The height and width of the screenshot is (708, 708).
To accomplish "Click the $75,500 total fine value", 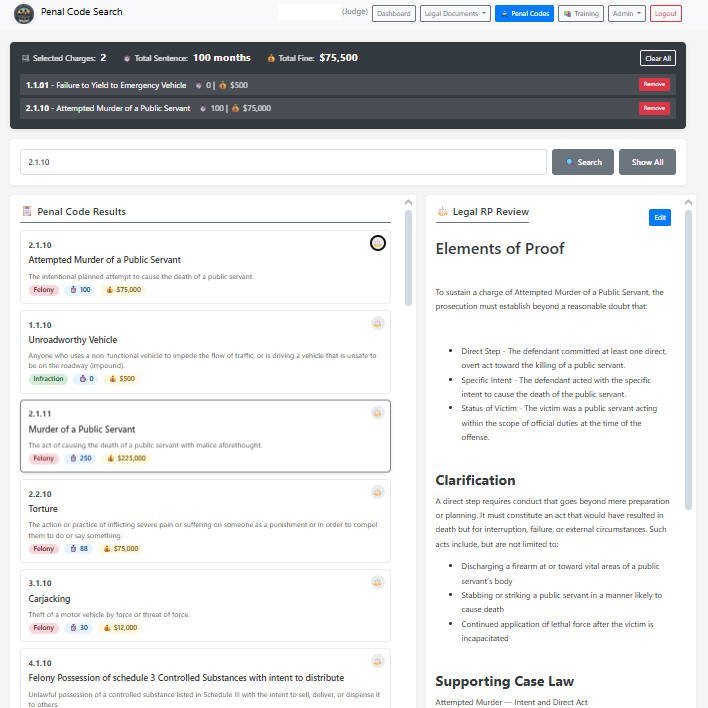I will coord(338,58).
